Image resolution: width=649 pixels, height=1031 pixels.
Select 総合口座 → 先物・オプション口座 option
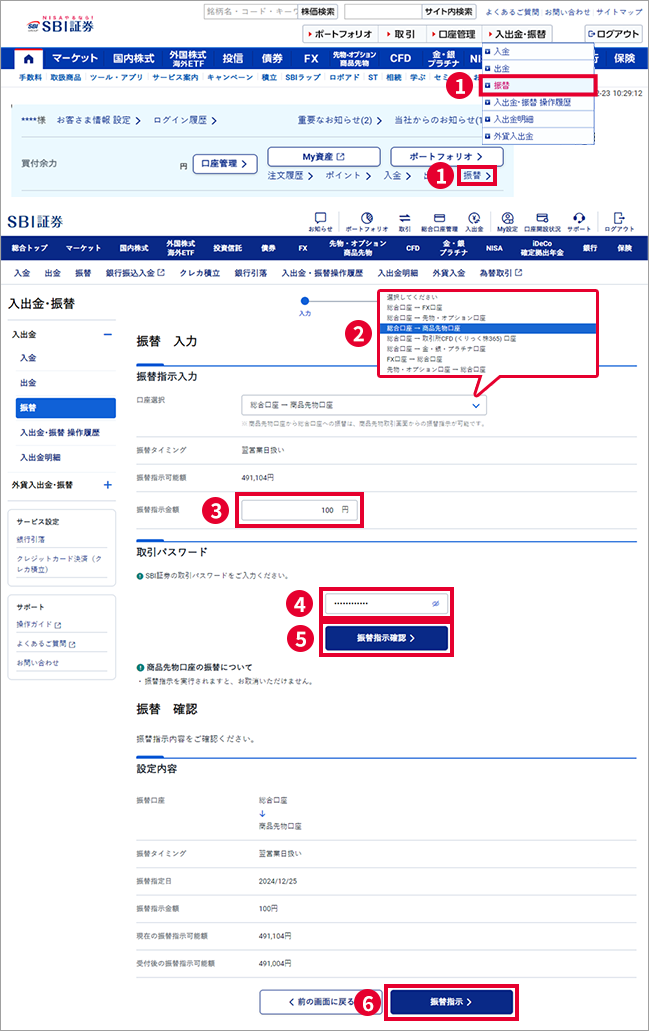(436, 318)
